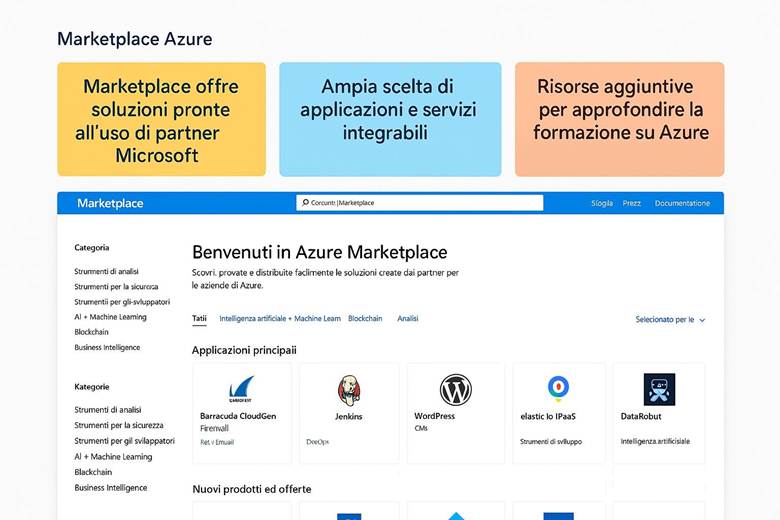Select Blackchain under Kategorie
Image resolution: width=780 pixels, height=520 pixels.
[93, 472]
